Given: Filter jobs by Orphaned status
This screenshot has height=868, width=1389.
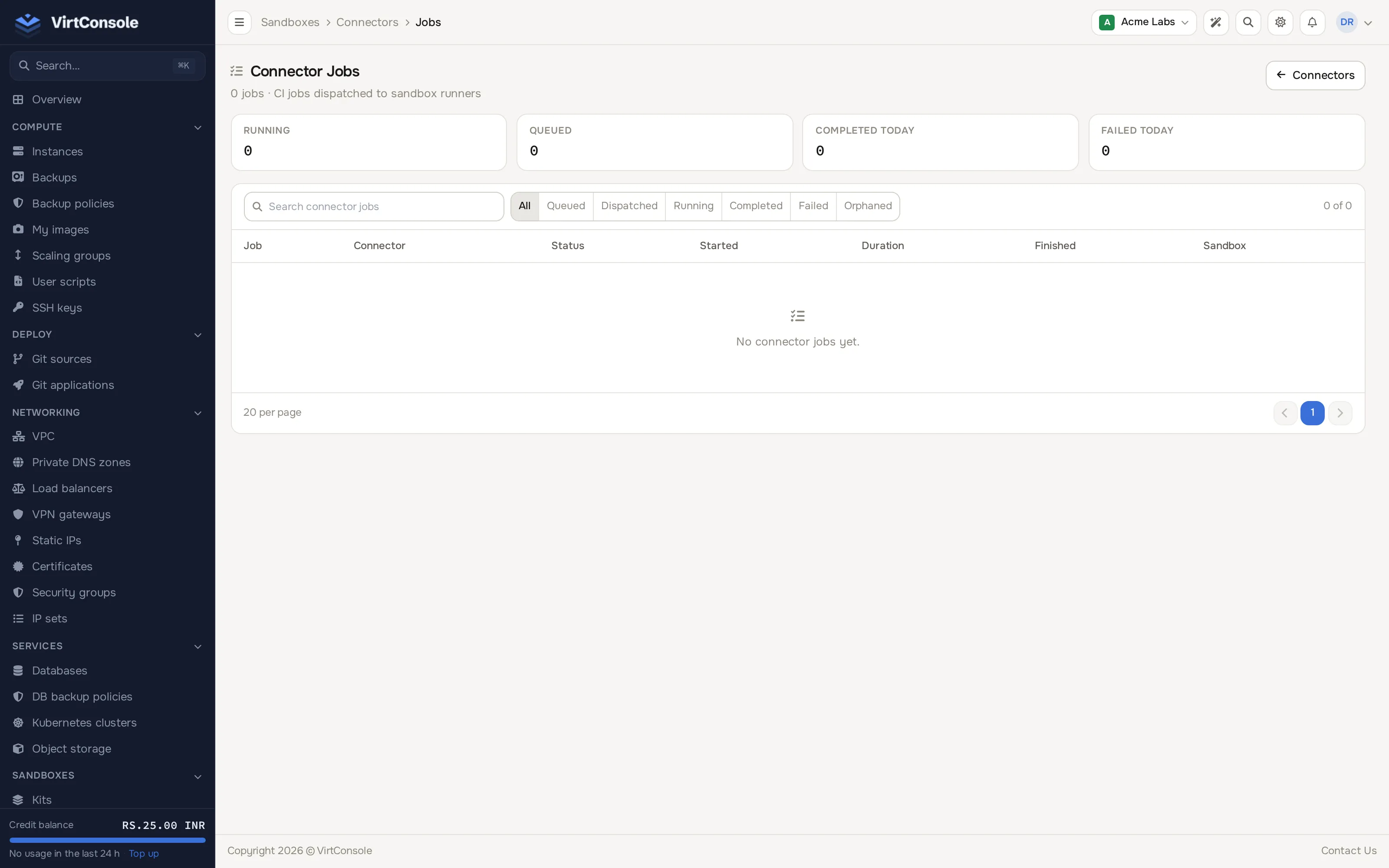Looking at the screenshot, I should pos(868,206).
